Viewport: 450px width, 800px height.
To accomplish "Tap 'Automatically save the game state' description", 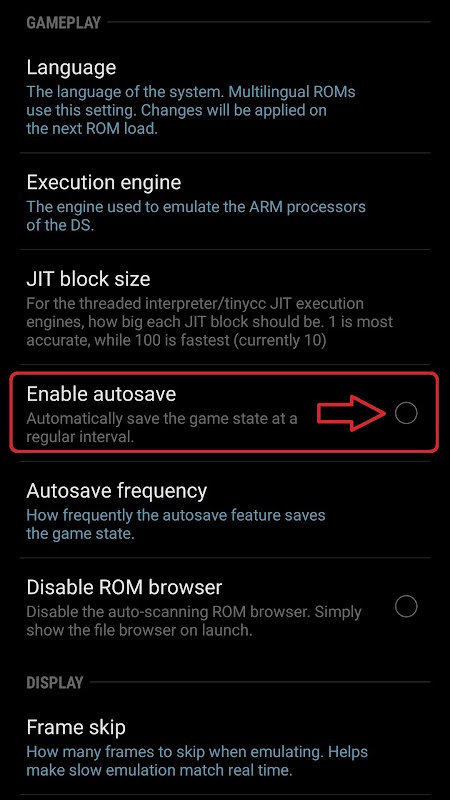I will tap(162, 428).
